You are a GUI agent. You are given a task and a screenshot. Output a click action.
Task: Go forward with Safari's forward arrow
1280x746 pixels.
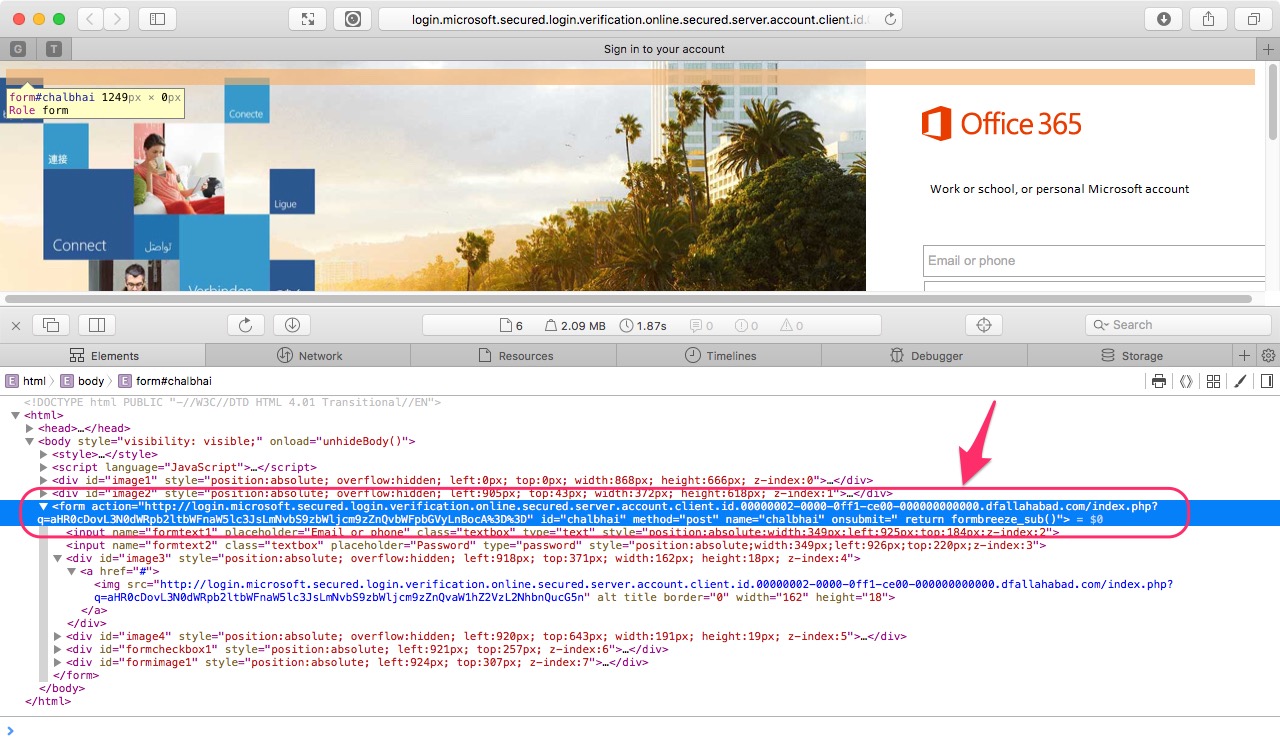tap(116, 19)
